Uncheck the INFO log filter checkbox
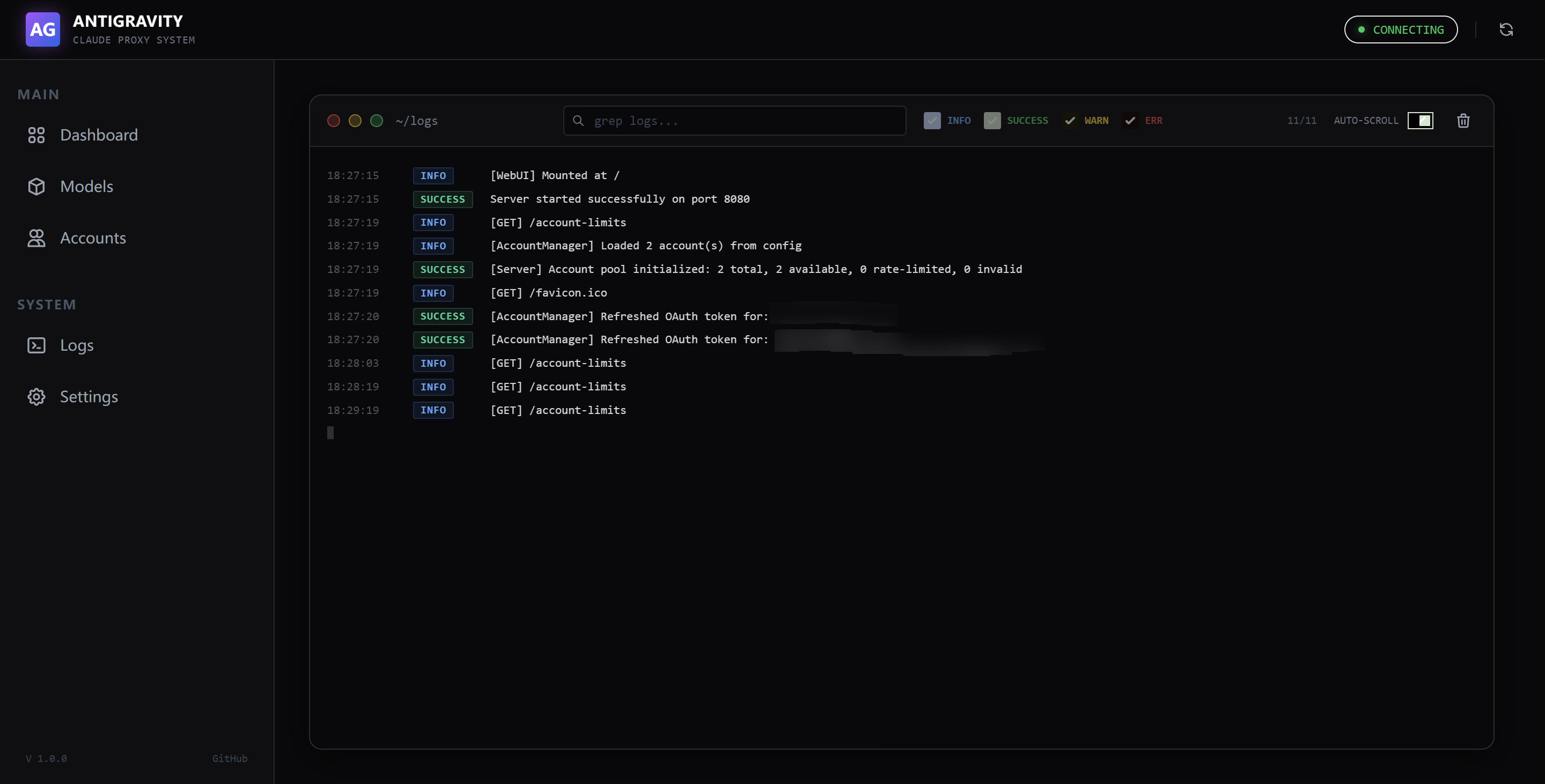The height and width of the screenshot is (784, 1545). click(932, 121)
